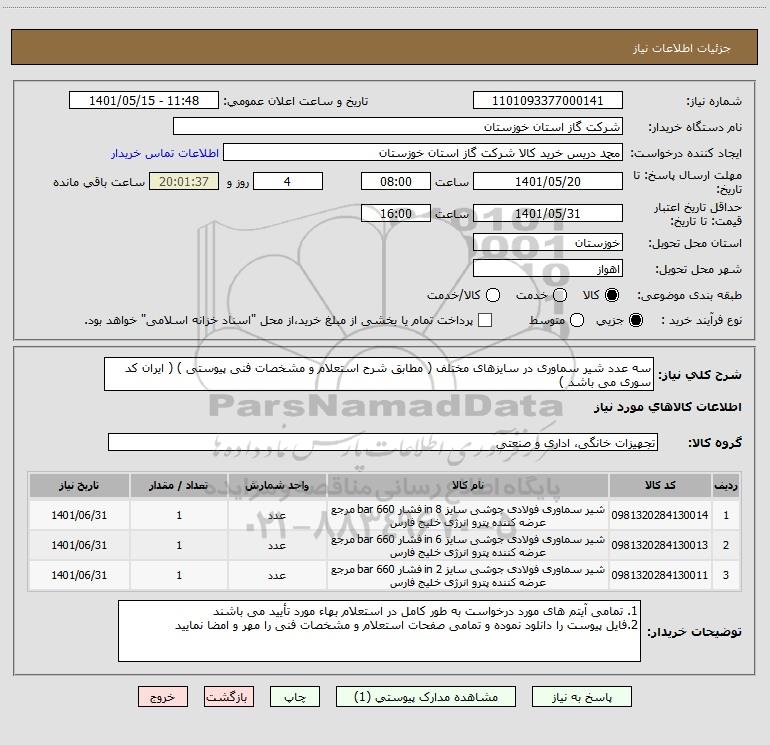This screenshot has height=745, width=770.
Task: Click the buyer name field شرکت گاز استان خوزستان
Action: pyautogui.click(x=398, y=127)
